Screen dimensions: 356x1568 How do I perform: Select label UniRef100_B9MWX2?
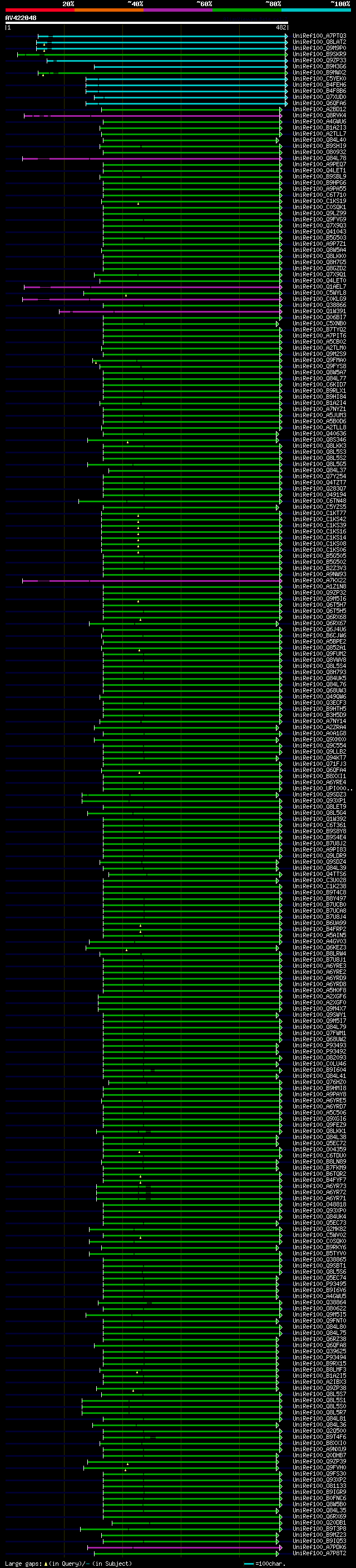point(319,72)
